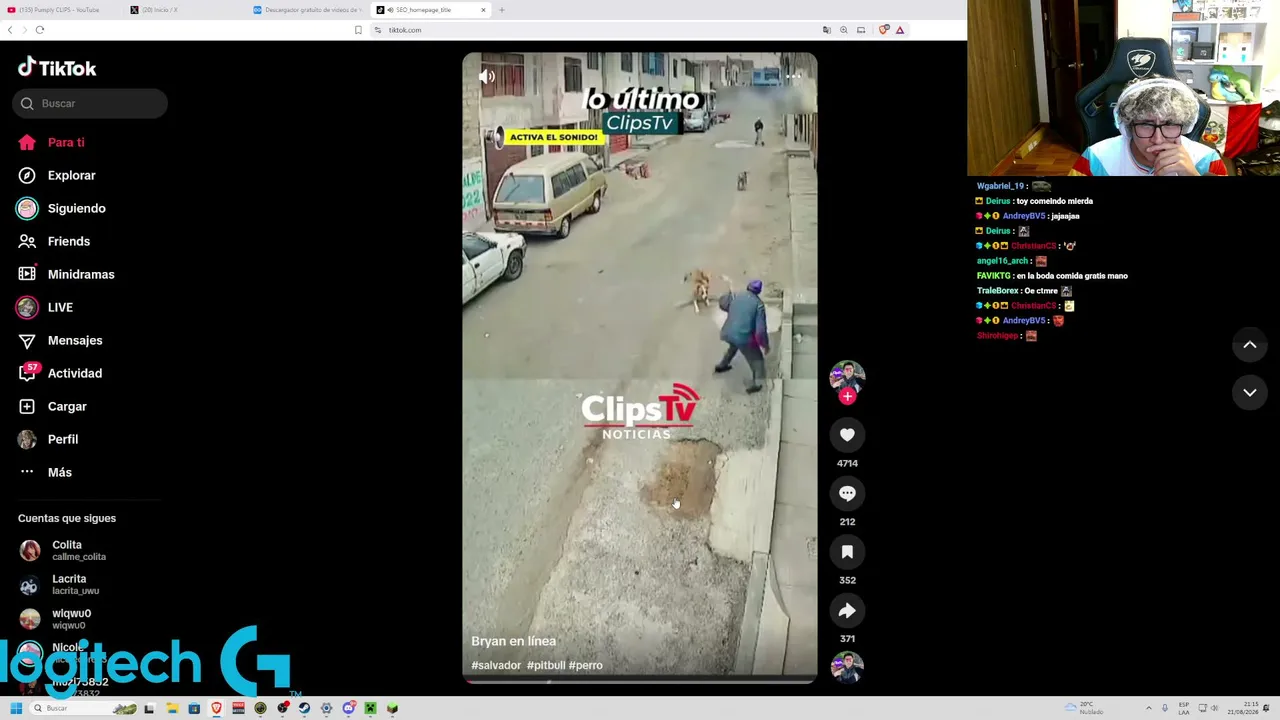Open the video's three-dot options menu
Viewport: 1280px width, 720px height.
793,76
